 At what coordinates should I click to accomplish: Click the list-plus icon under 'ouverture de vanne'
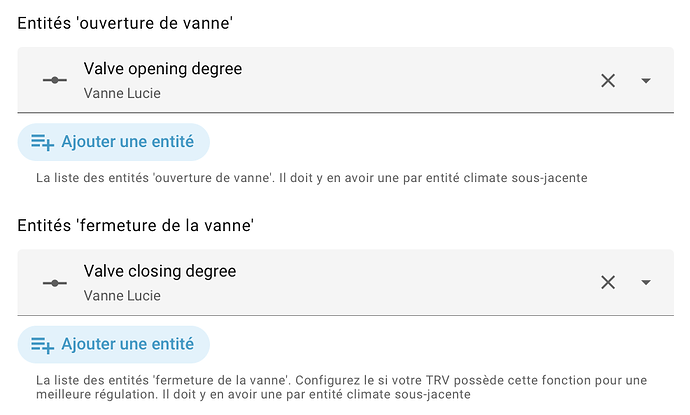(42, 142)
